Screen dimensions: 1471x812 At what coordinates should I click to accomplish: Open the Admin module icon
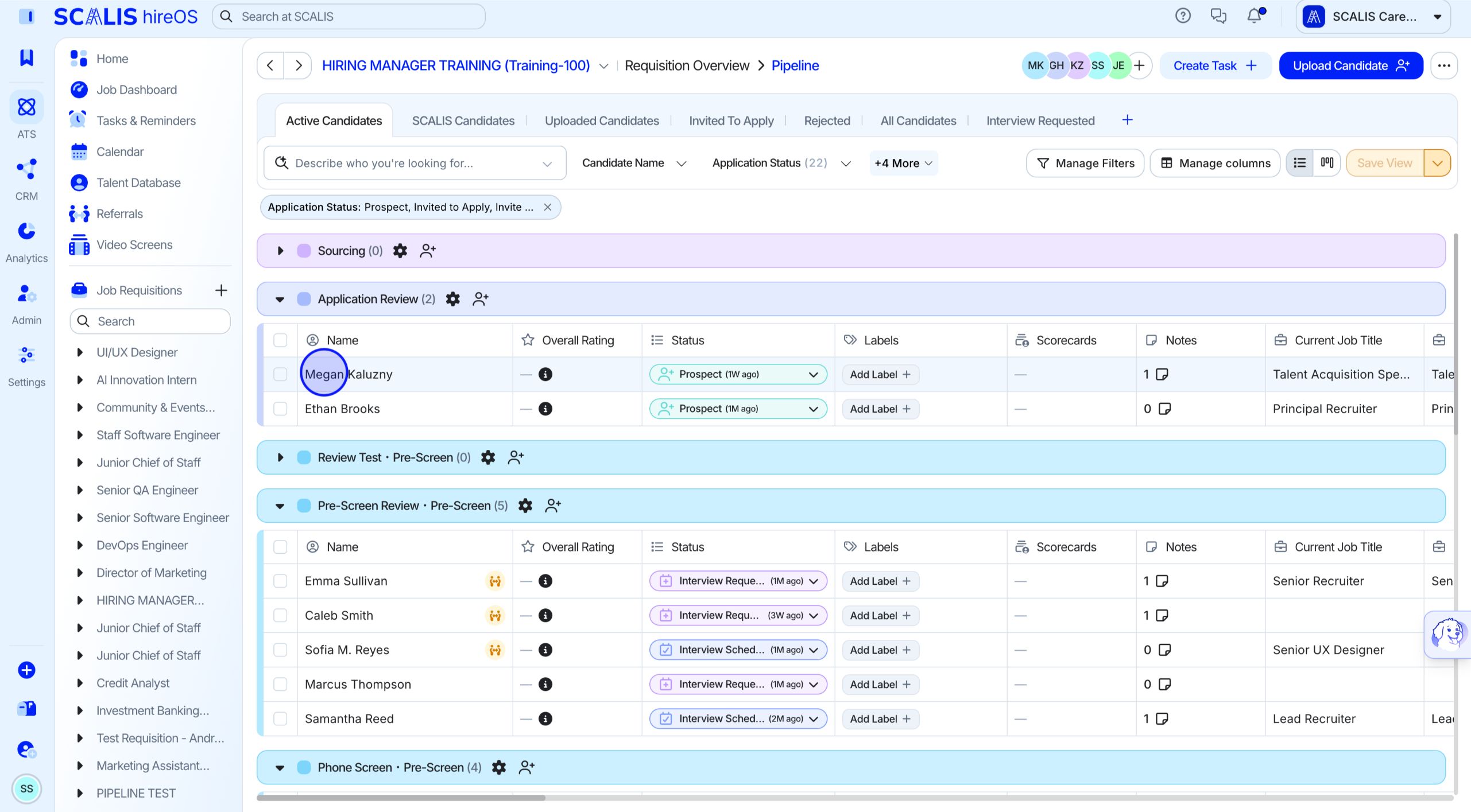pos(26,293)
